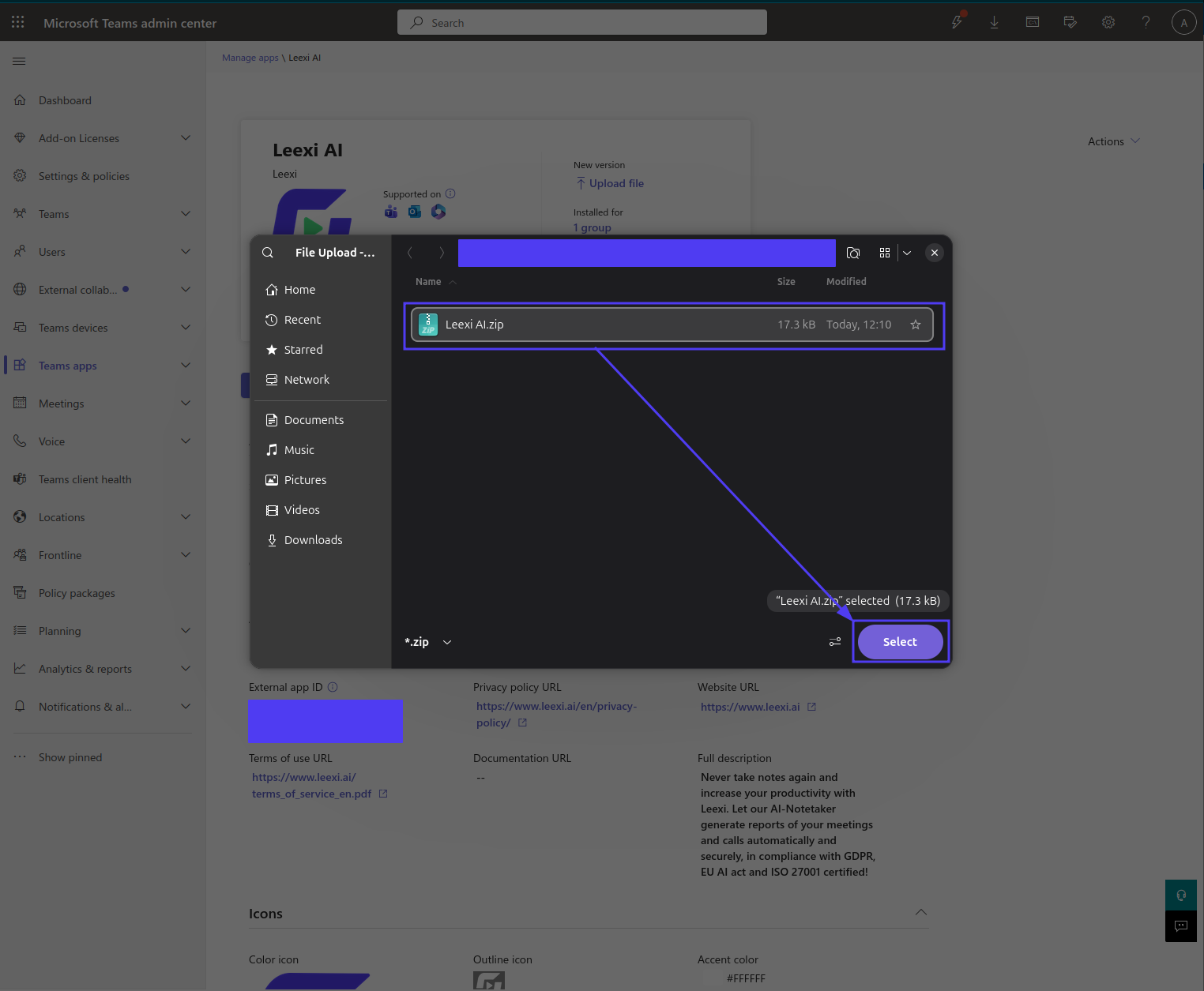Image resolution: width=1204 pixels, height=991 pixels.
Task: Open the feedback icon in header
Action: click(x=1070, y=22)
